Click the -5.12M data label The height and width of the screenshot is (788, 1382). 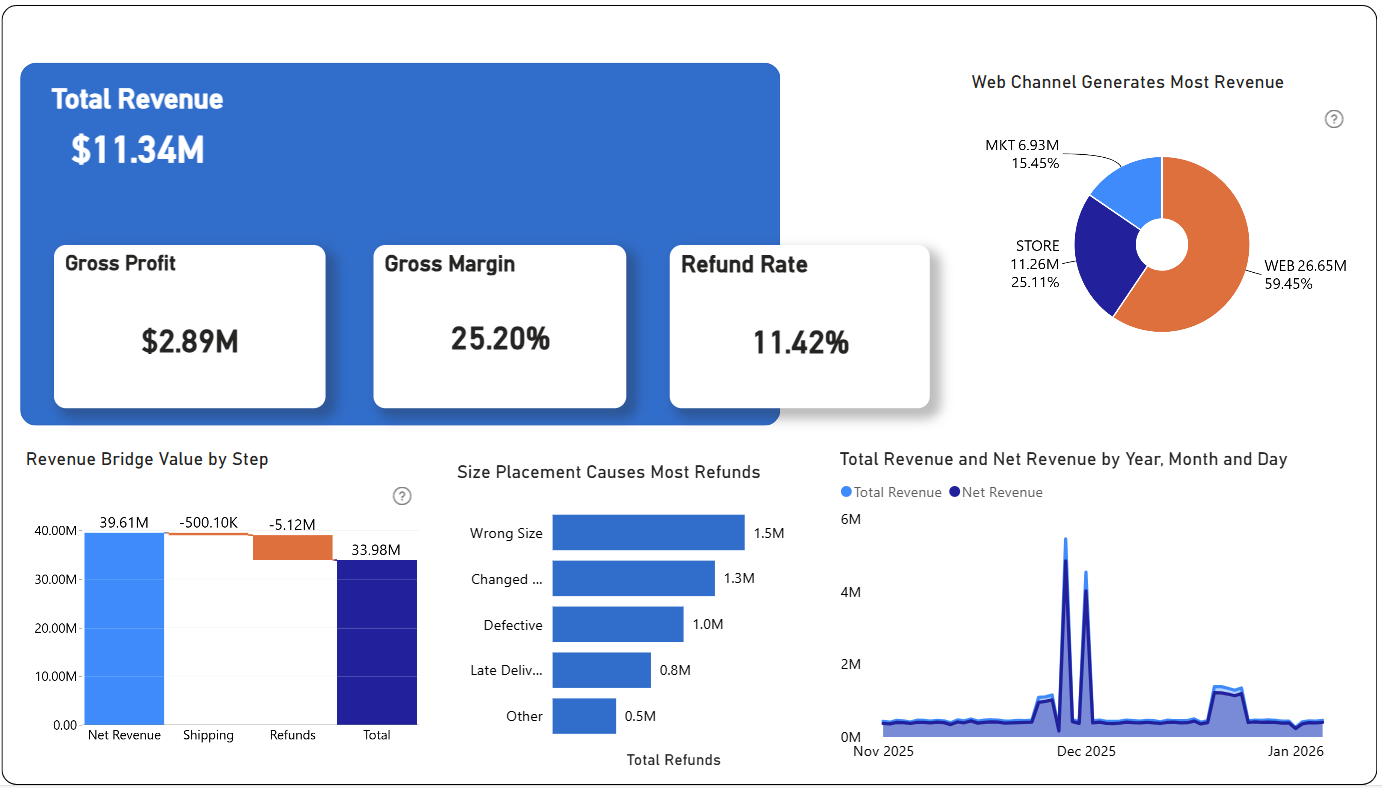(292, 524)
